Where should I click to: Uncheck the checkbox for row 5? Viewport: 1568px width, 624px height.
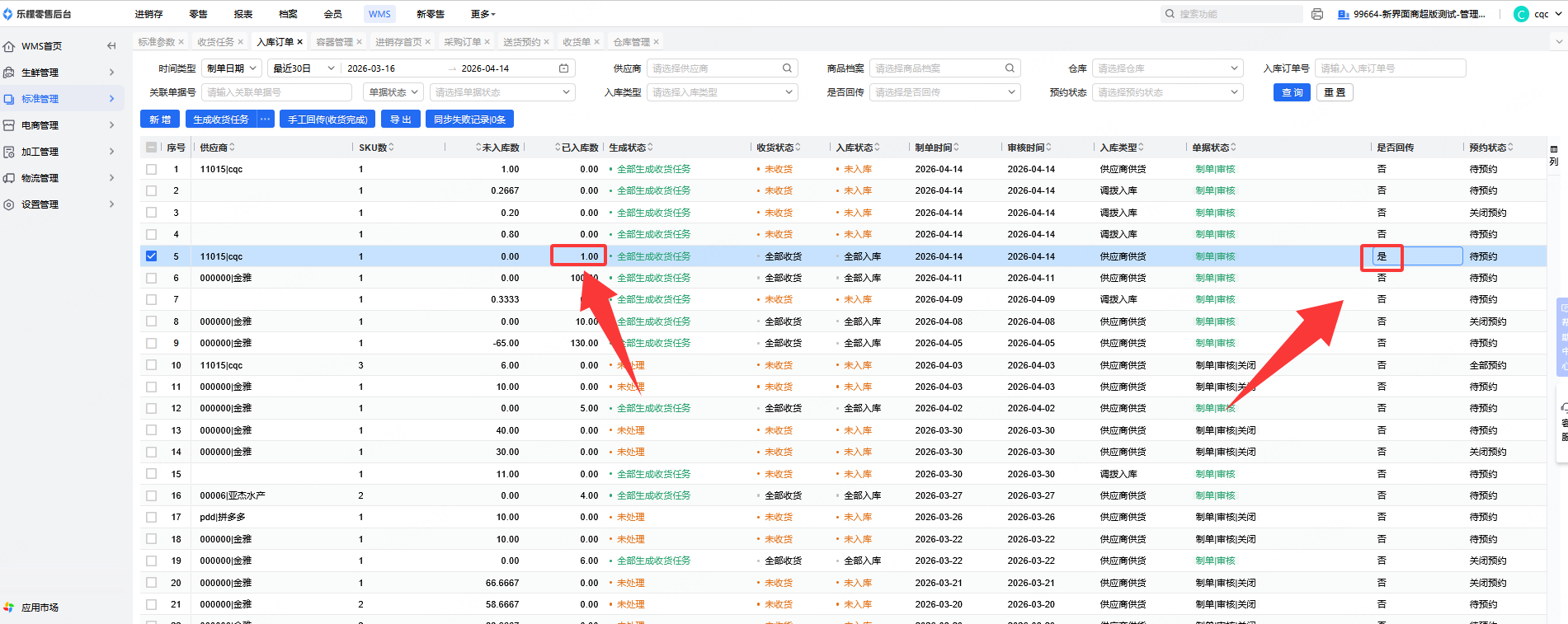[151, 256]
